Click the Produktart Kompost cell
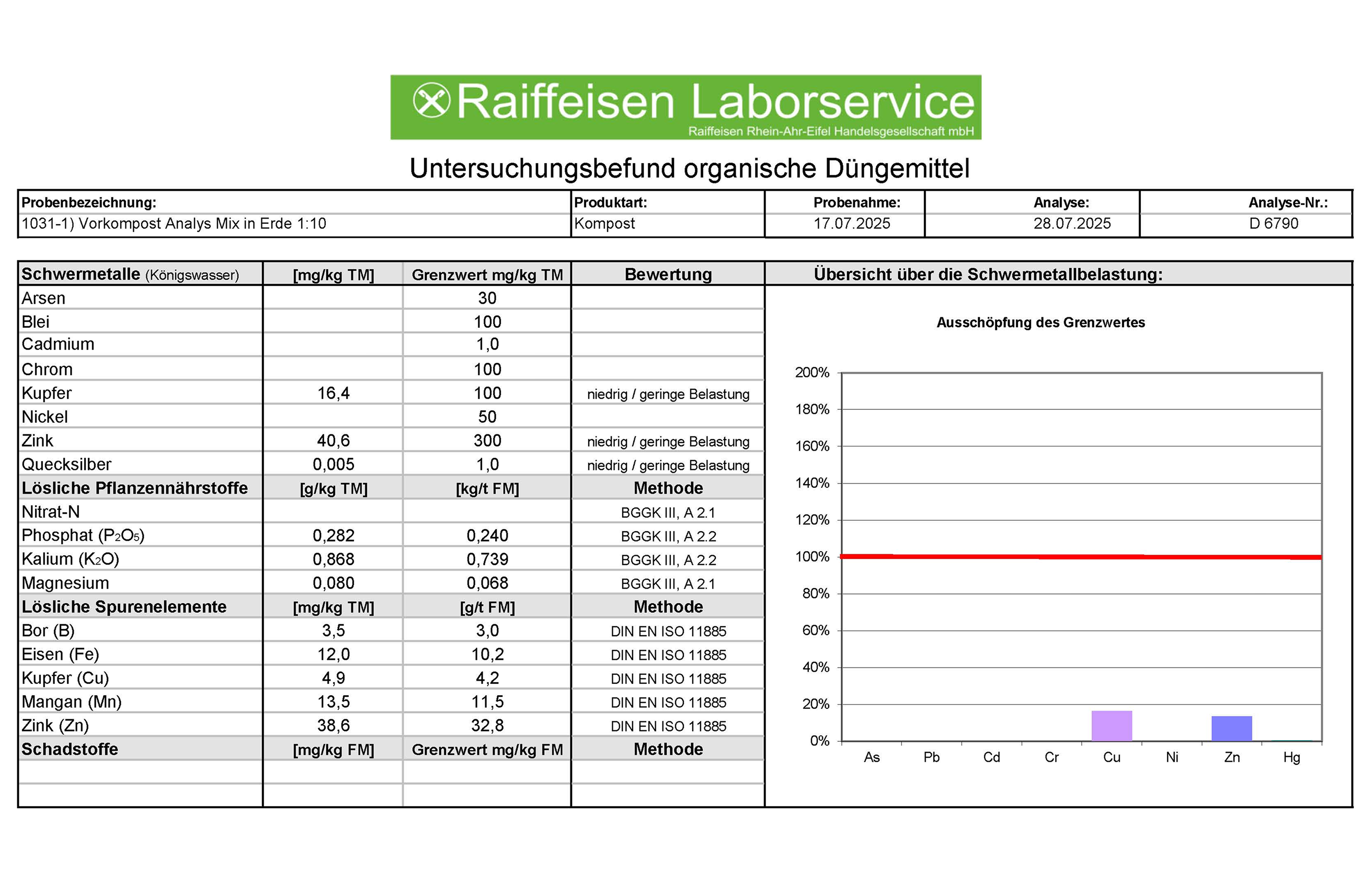Viewport: 1372px width, 884px height. click(x=604, y=223)
